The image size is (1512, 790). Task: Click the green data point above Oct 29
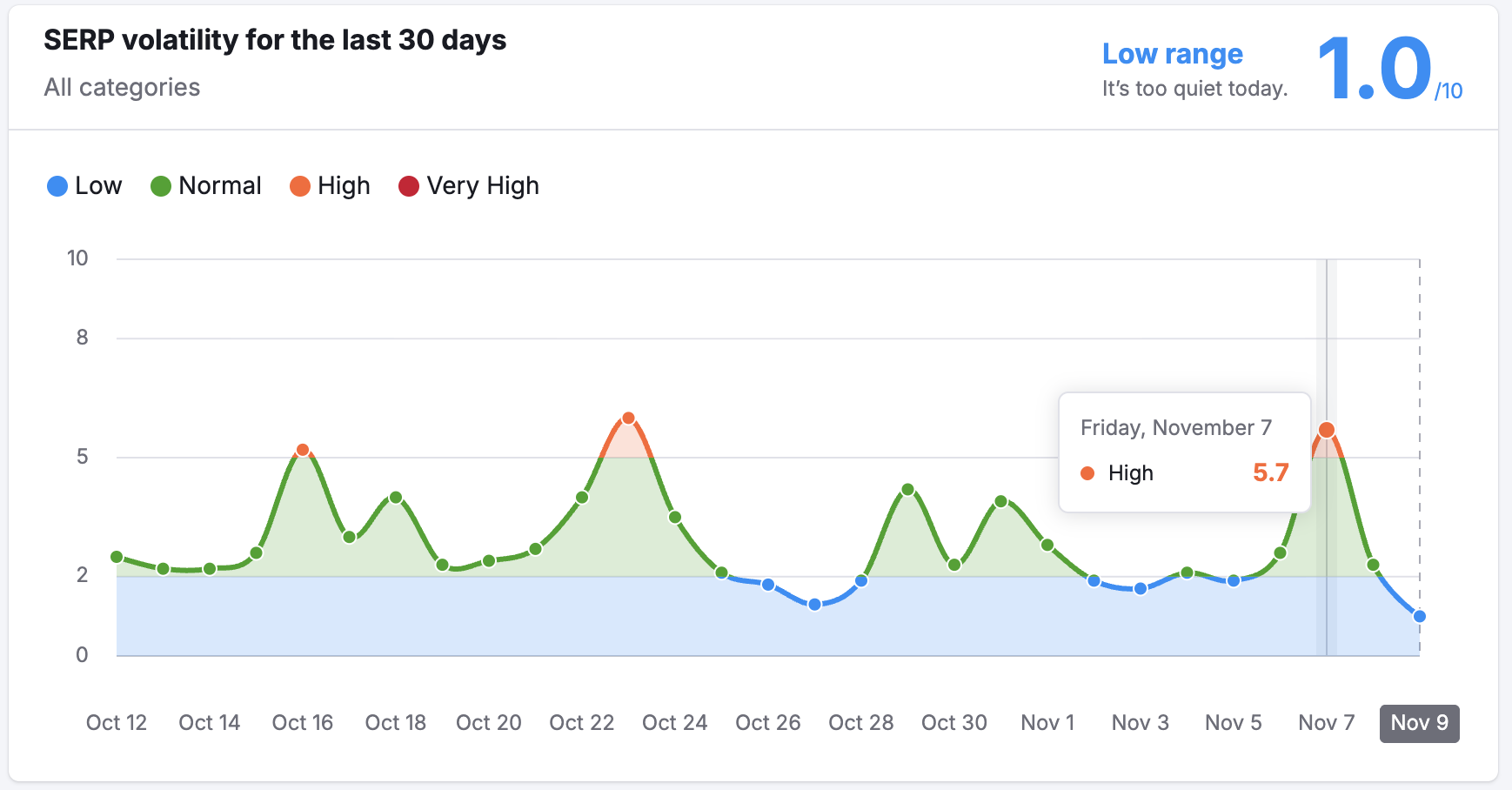click(907, 489)
